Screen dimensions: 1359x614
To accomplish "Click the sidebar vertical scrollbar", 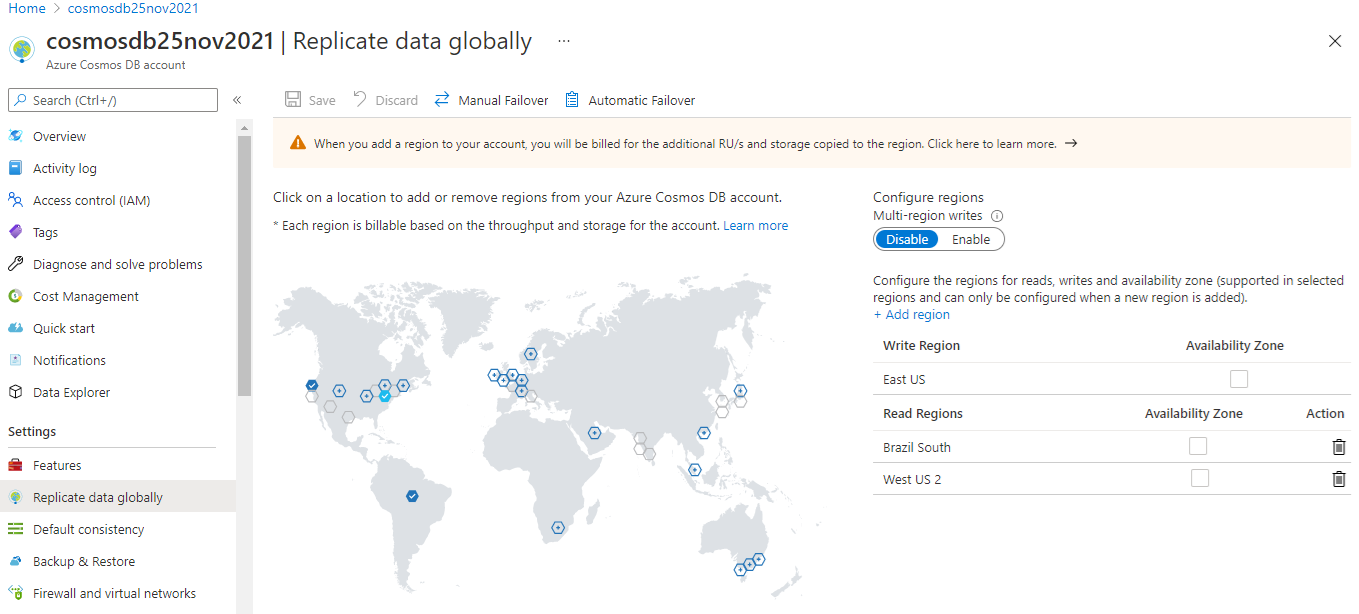I will tap(244, 267).
